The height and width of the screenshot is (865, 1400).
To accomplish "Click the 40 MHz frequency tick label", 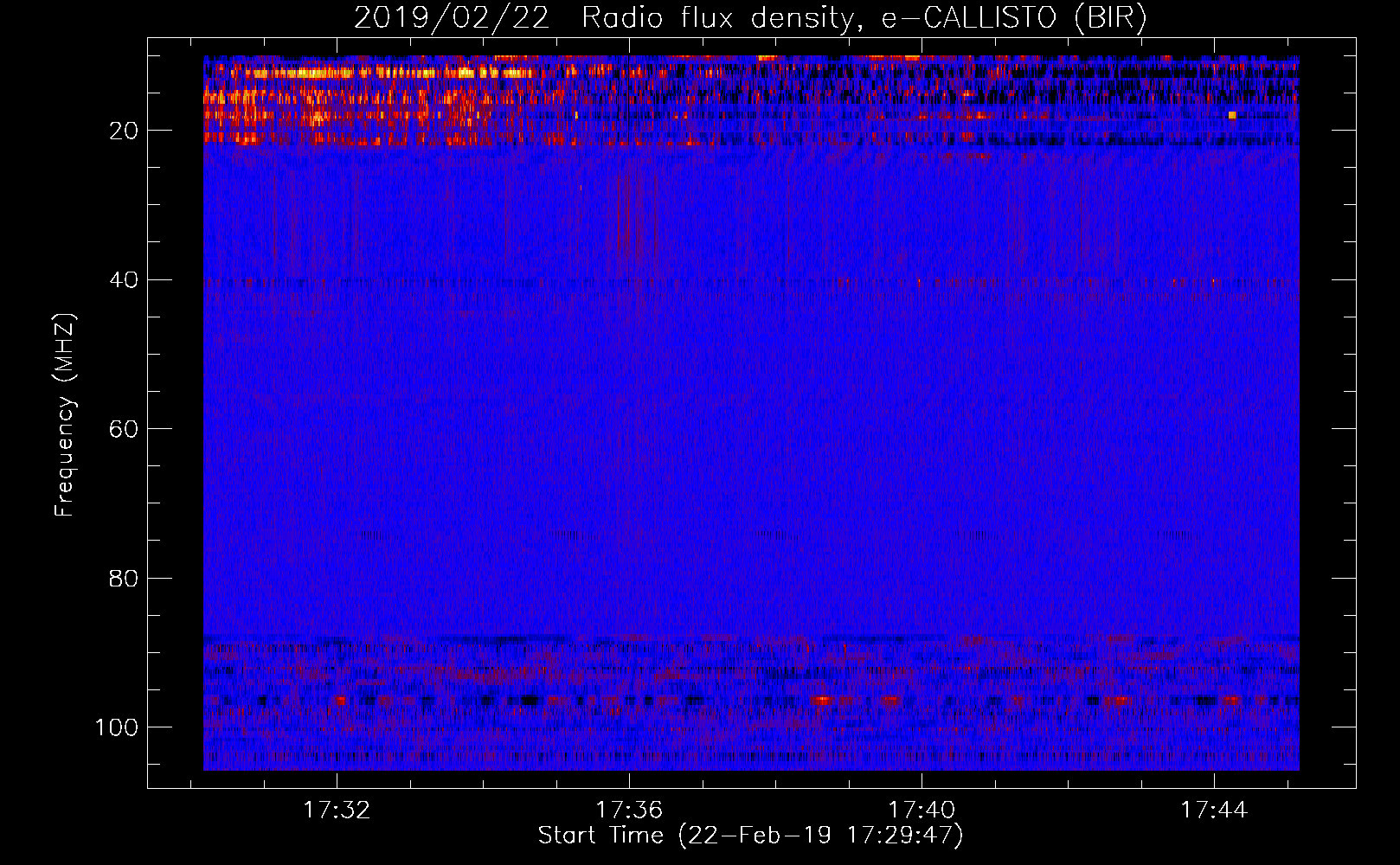I will [x=124, y=279].
